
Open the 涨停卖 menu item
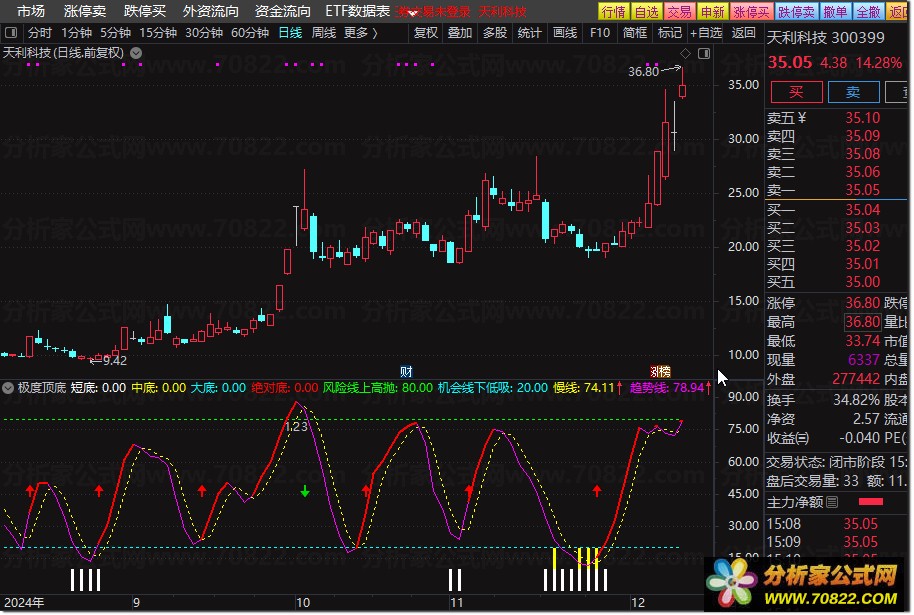click(x=85, y=11)
